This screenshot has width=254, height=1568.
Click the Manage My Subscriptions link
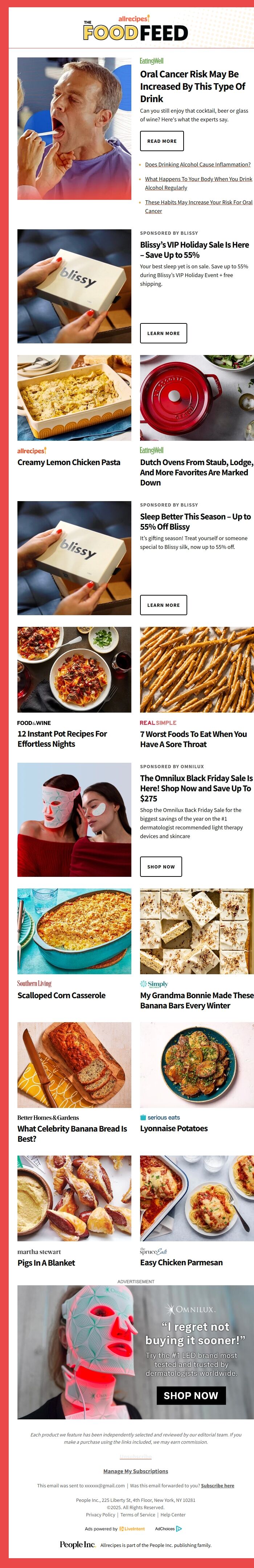[x=135, y=1471]
